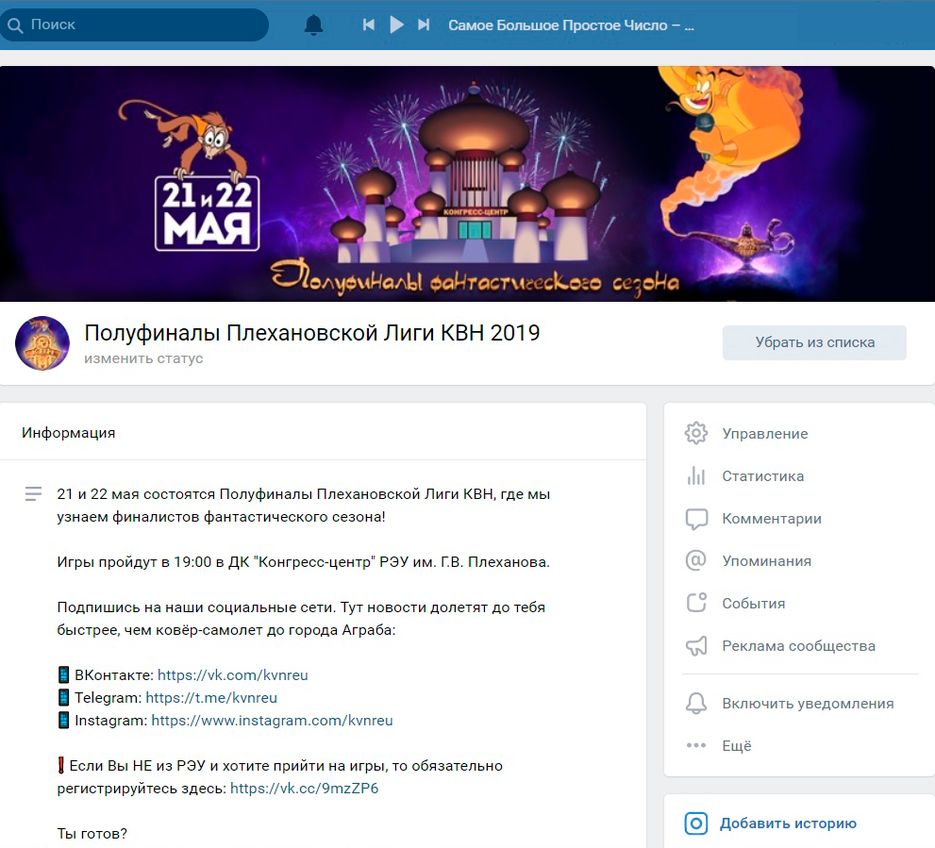Open Реклама сообщества menu item
The image size is (935, 848).
[799, 646]
